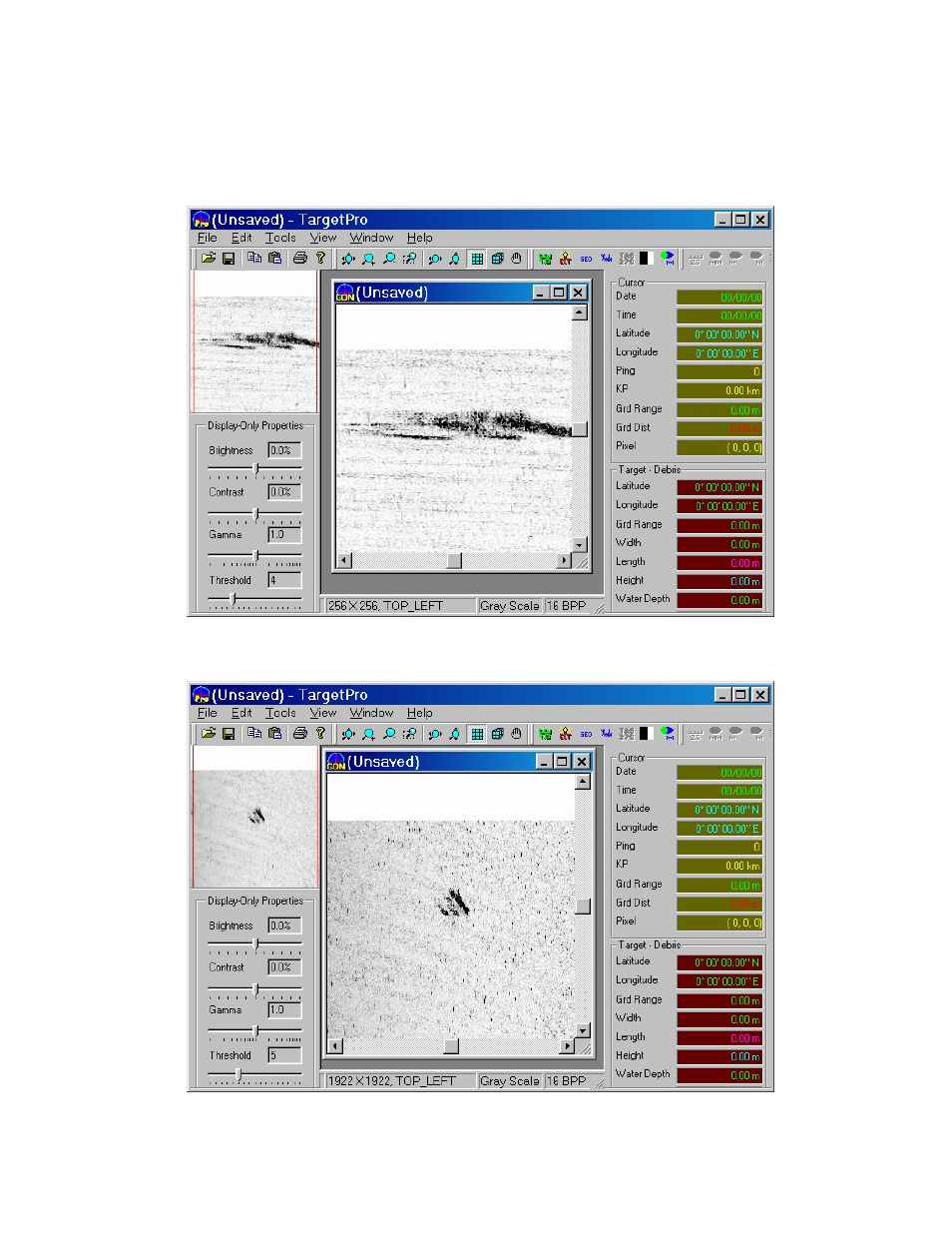952x1233 pixels.
Task: Toggle the grid icon in the upper TargetPro toolbar
Action: [x=477, y=259]
